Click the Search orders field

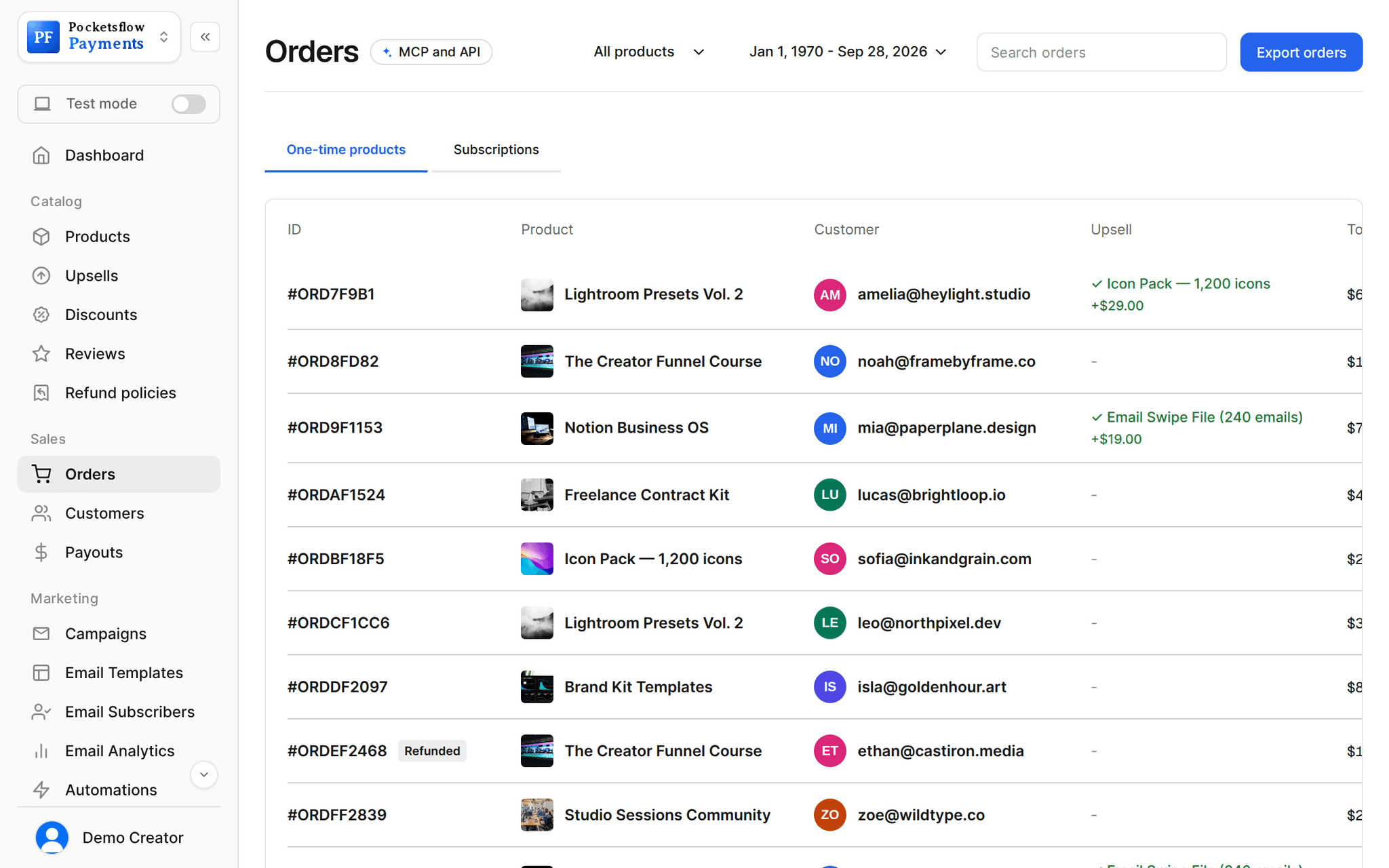point(1101,52)
